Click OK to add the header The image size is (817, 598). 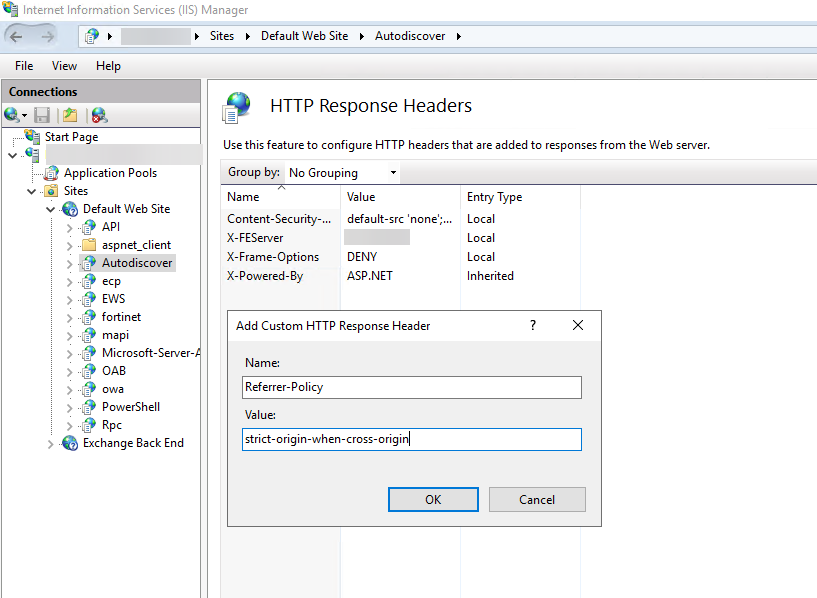432,500
